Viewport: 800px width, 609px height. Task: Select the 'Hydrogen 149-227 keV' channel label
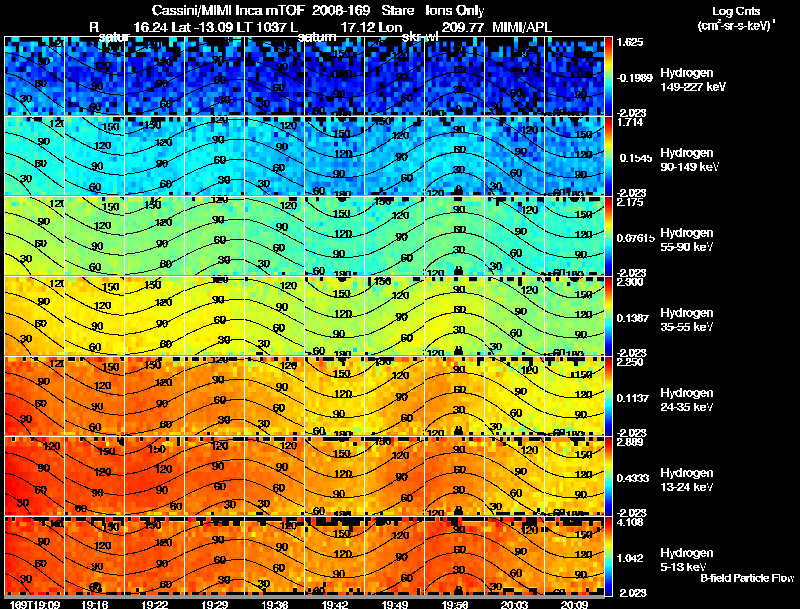click(692, 80)
